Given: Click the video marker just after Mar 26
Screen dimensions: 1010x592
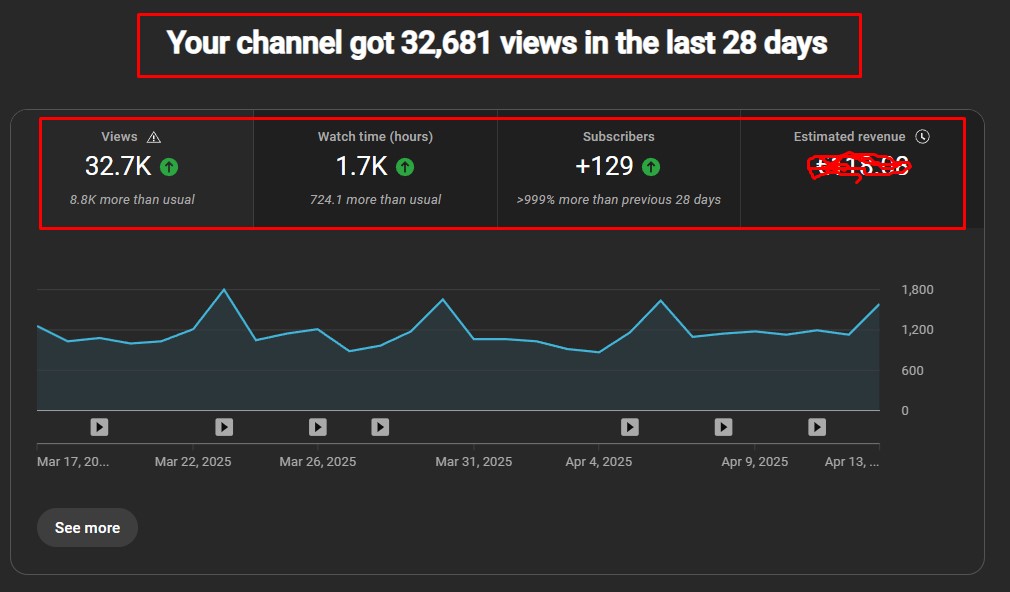Looking at the screenshot, I should point(380,427).
